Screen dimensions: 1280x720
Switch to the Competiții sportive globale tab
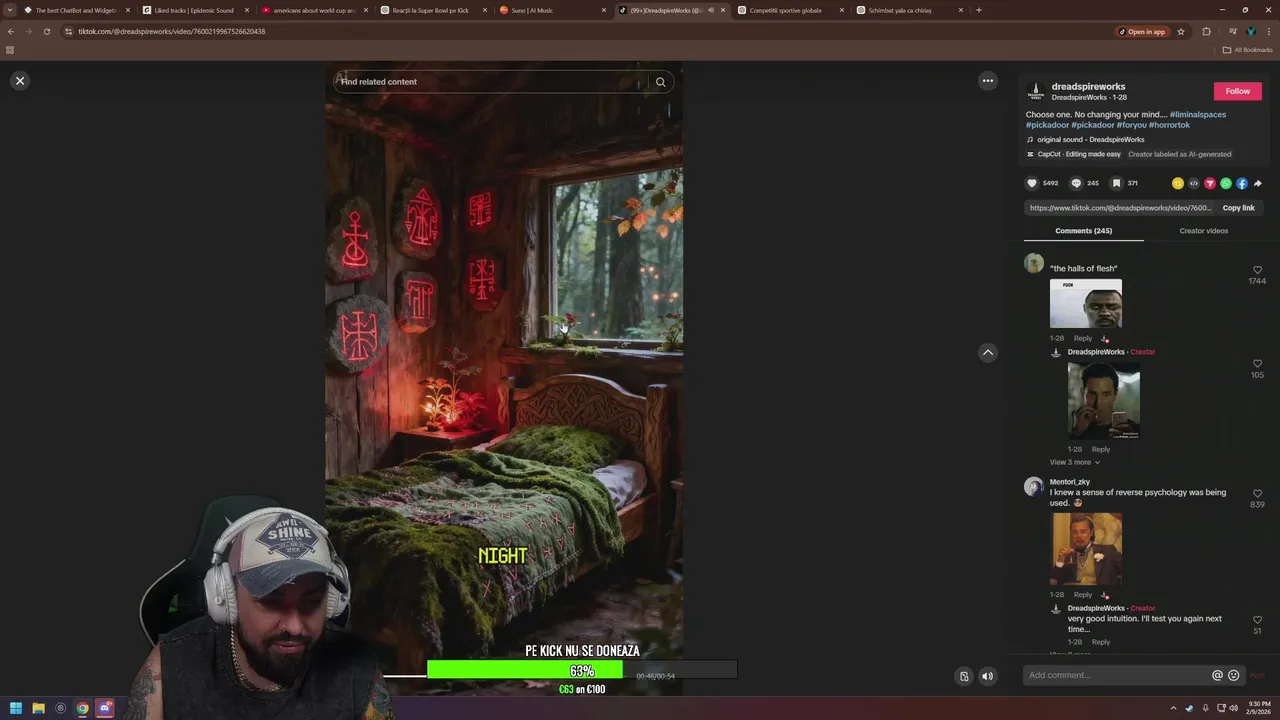[789, 10]
